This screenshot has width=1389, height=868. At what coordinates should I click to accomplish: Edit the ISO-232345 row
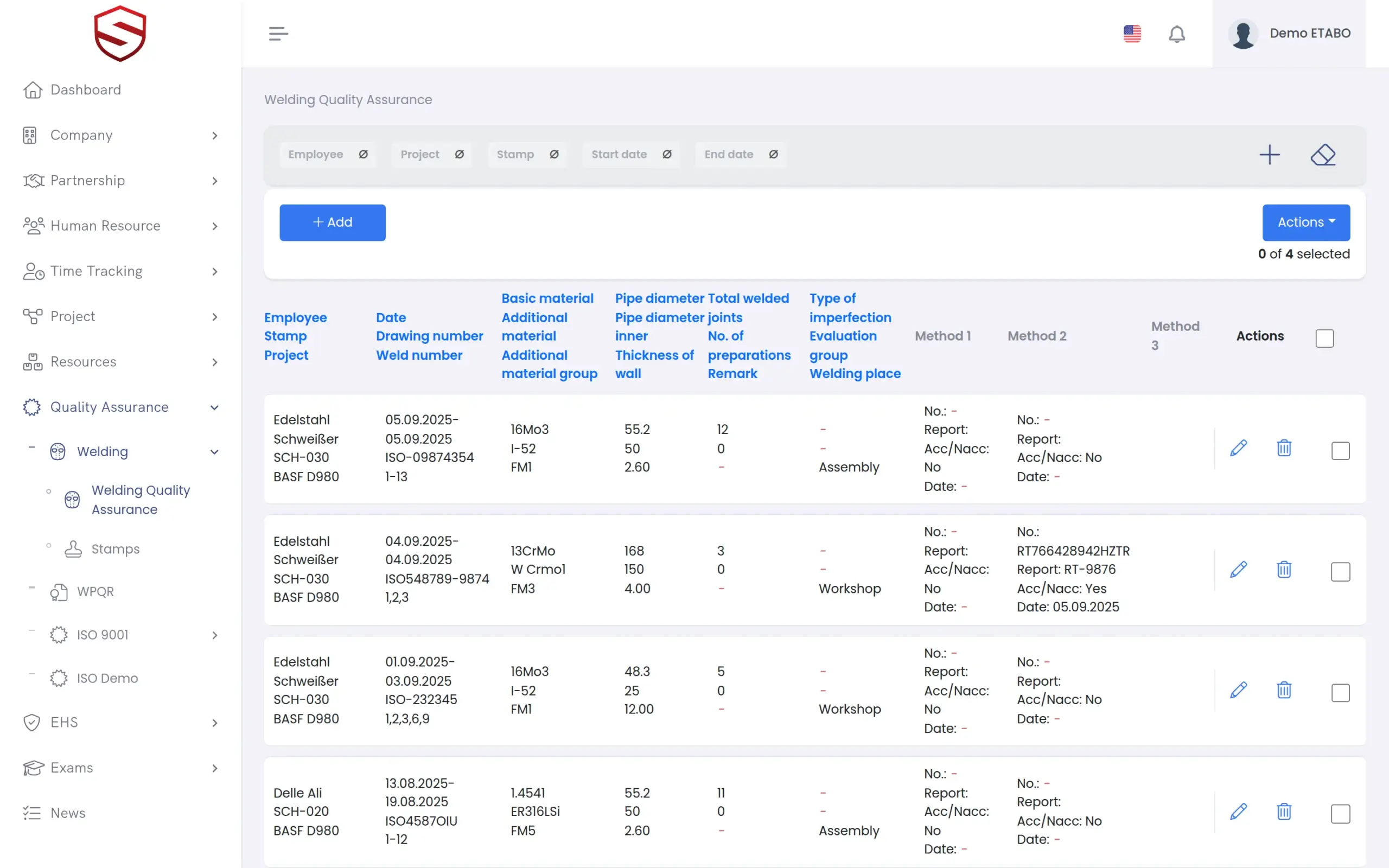pyautogui.click(x=1238, y=691)
